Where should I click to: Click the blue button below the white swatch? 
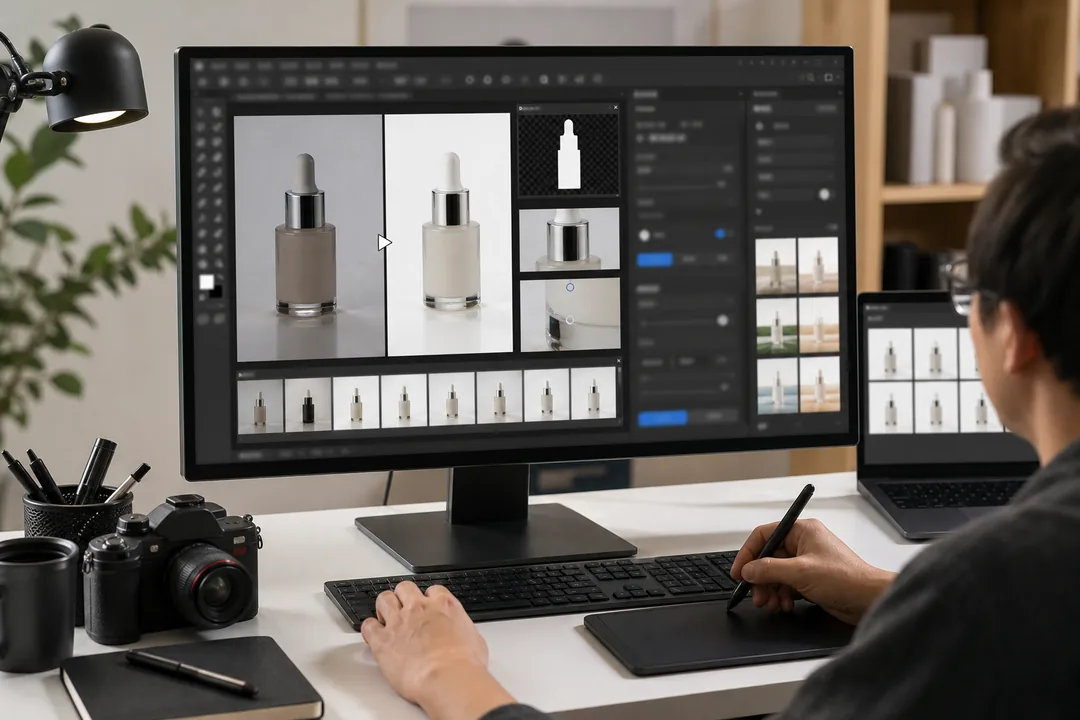[x=655, y=259]
